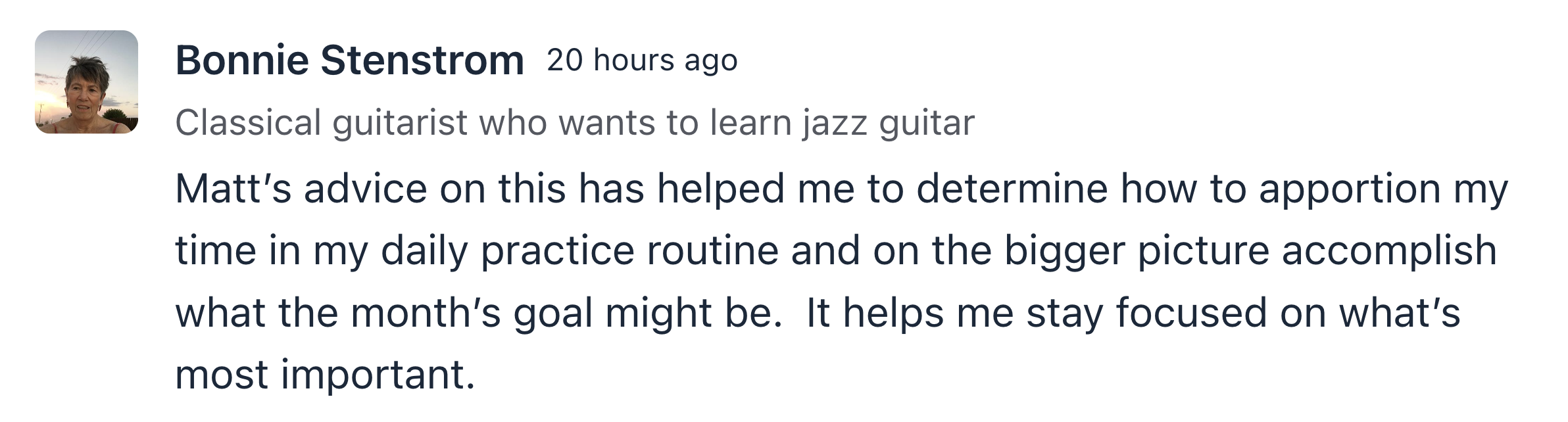Open Bonnie Stenstrom's profile picture
The image size is (1568, 422).
click(86, 82)
